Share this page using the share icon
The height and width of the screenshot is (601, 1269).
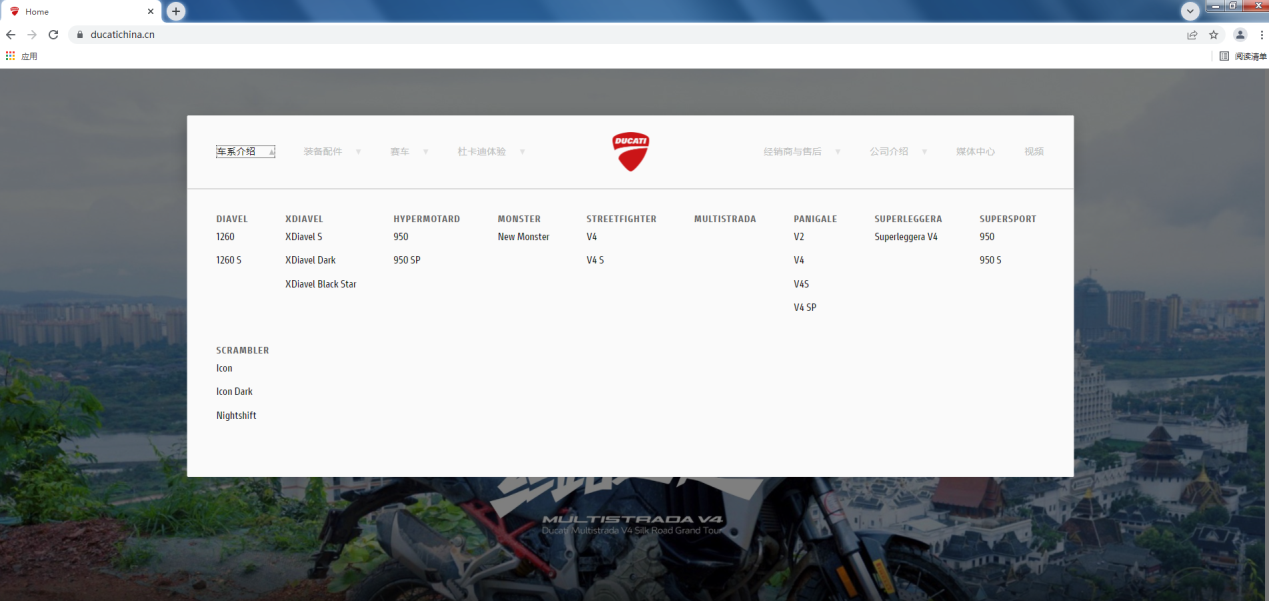coord(1192,34)
